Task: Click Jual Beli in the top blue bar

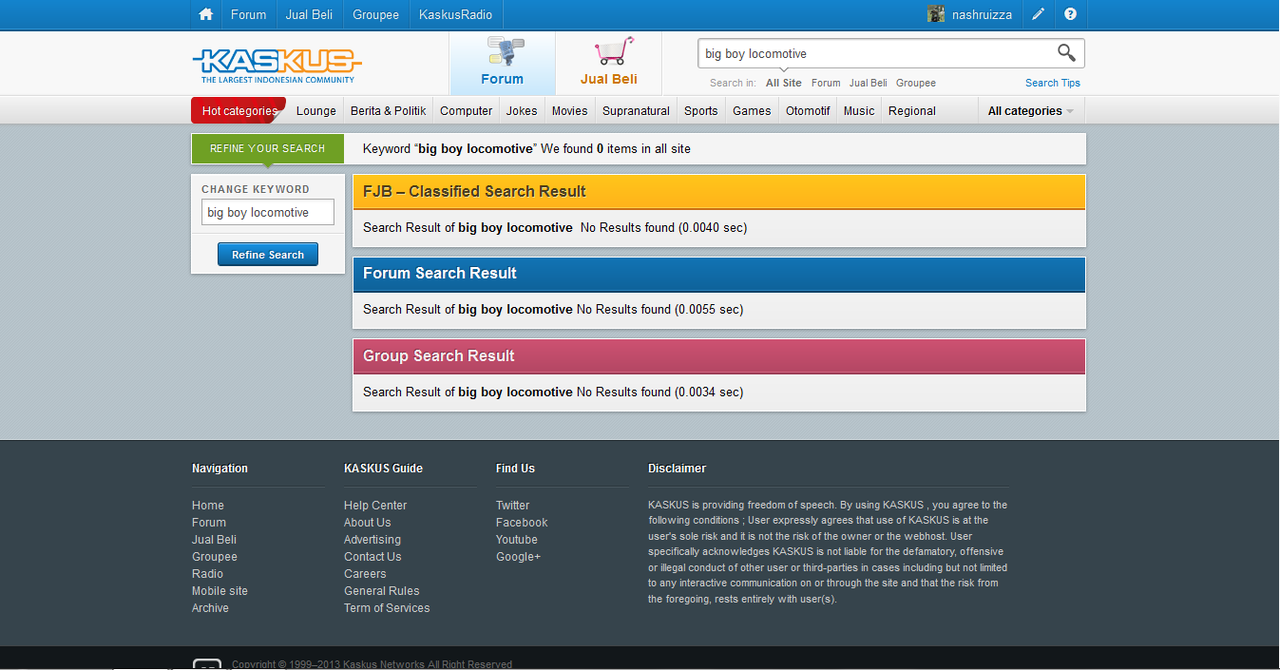Action: 309,14
